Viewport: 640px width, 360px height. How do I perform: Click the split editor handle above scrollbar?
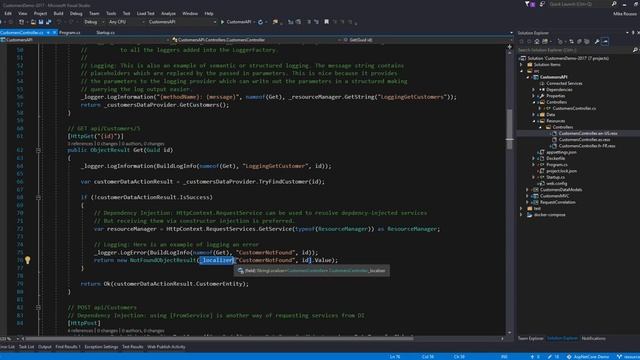509,46
